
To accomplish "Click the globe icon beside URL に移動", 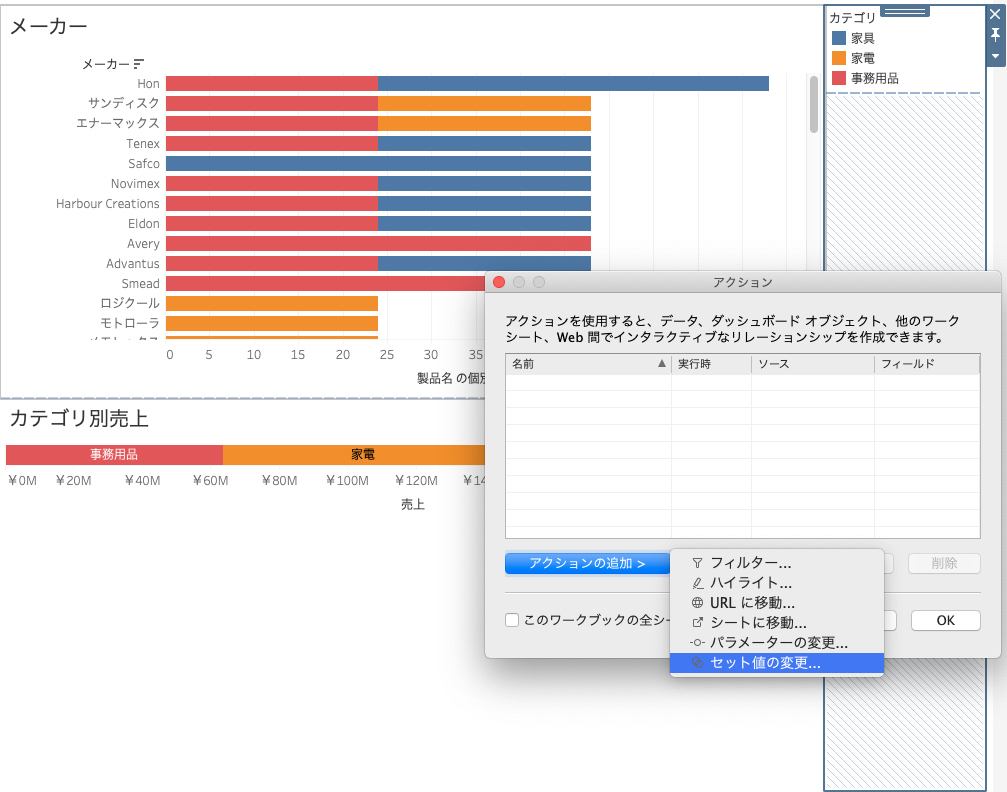I will (697, 603).
